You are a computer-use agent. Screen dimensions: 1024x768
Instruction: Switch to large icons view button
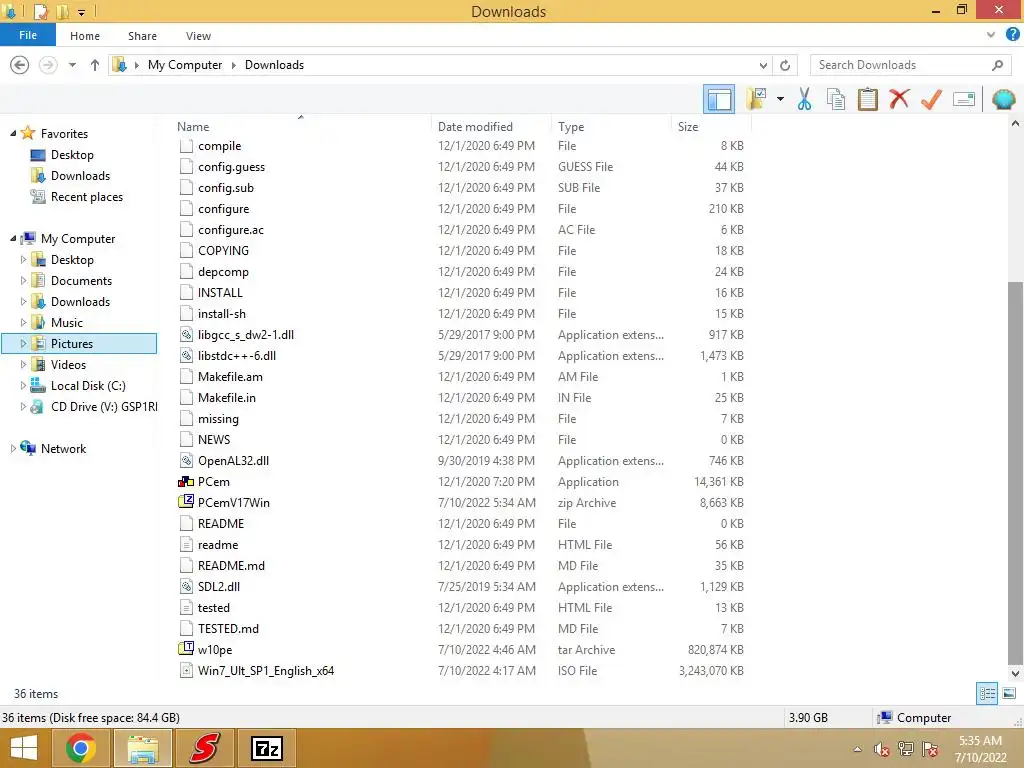(1009, 693)
